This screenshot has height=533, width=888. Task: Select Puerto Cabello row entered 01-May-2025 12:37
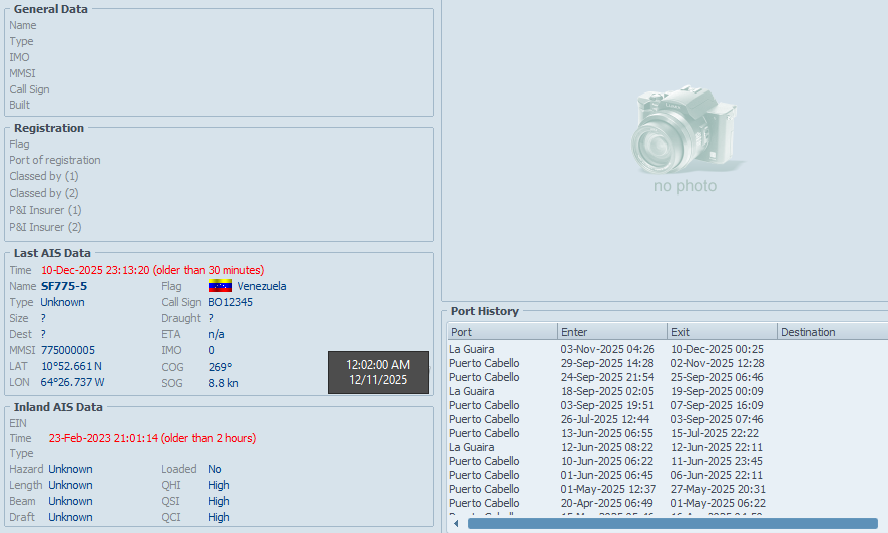[668, 489]
